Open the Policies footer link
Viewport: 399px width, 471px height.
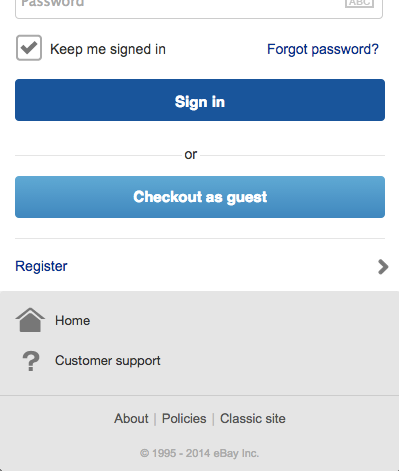pyautogui.click(x=184, y=418)
